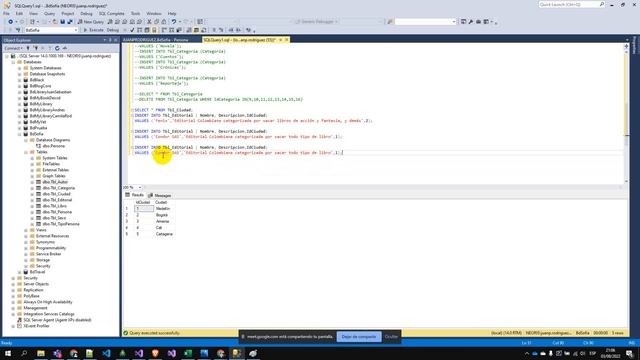The width and height of the screenshot is (640, 360).
Task: Select the XEvent Profiler node
Action: click(x=36, y=326)
